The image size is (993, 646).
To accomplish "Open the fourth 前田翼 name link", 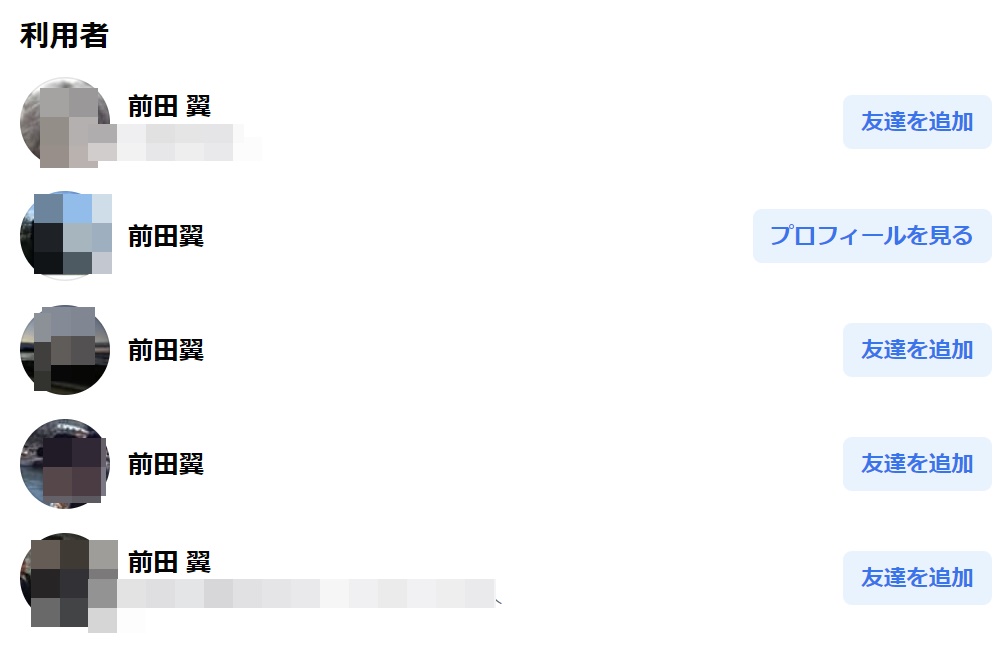I will point(166,464).
